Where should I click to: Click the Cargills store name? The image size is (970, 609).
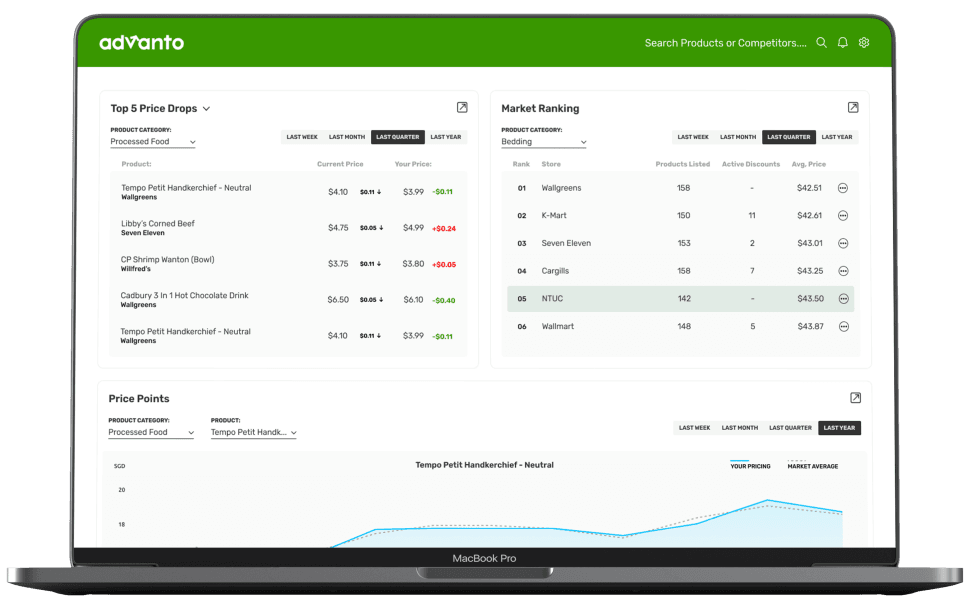[x=555, y=271]
